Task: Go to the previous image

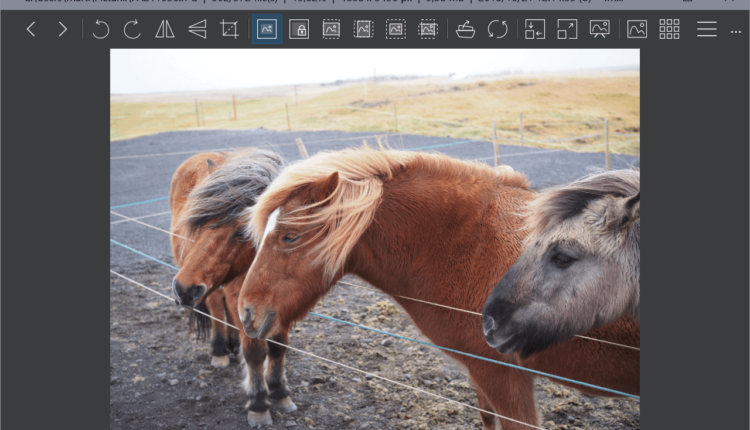Action: click(x=31, y=30)
